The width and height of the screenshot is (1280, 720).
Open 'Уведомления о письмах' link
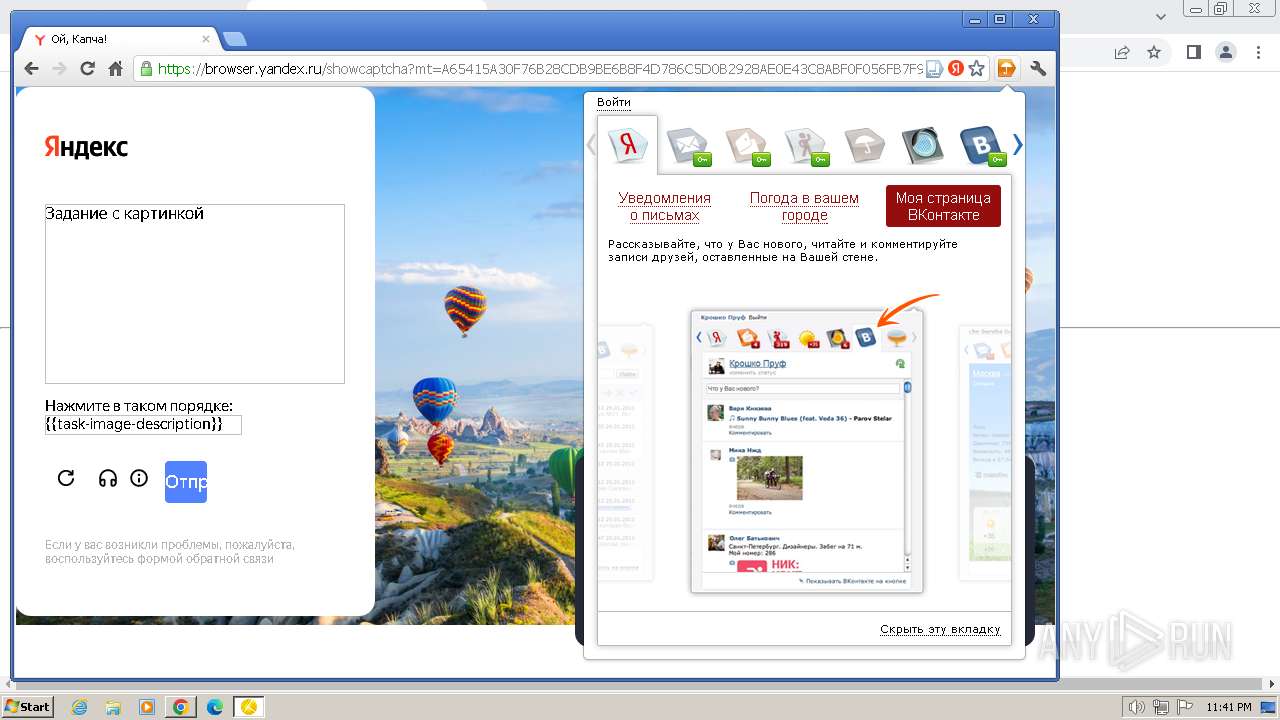point(664,206)
